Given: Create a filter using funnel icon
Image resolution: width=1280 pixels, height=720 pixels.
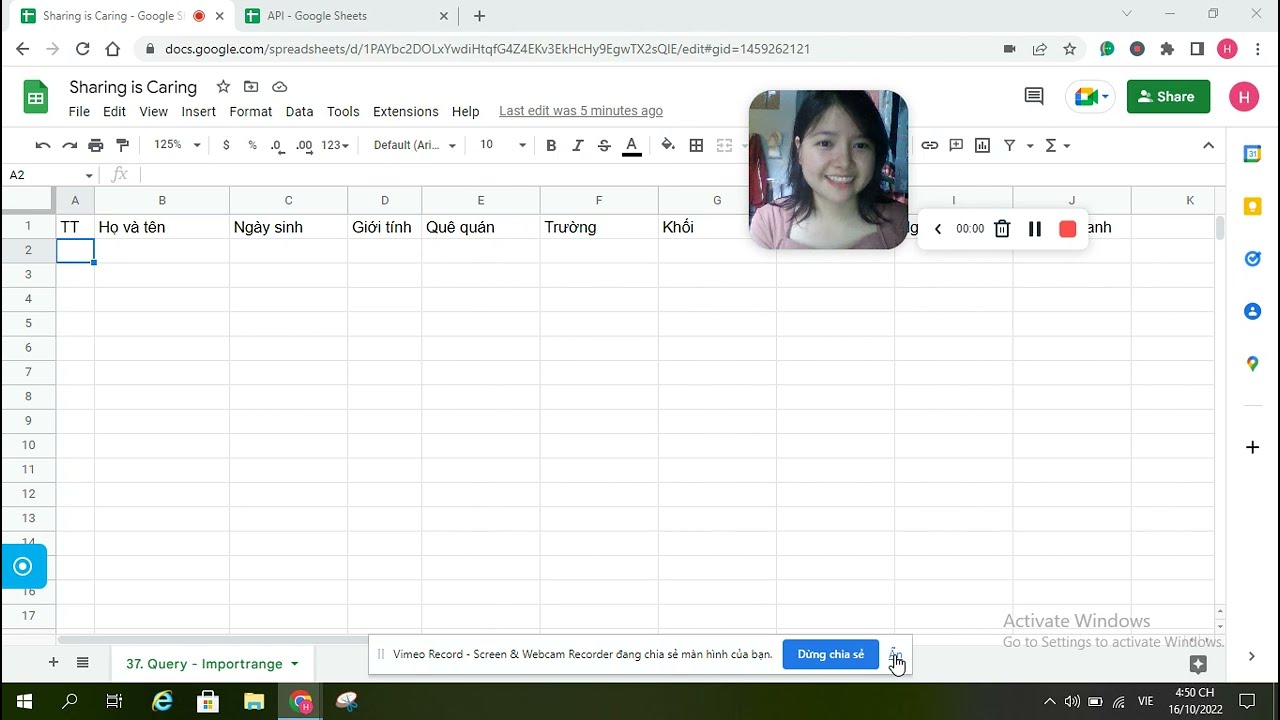Looking at the screenshot, I should [x=1010, y=145].
